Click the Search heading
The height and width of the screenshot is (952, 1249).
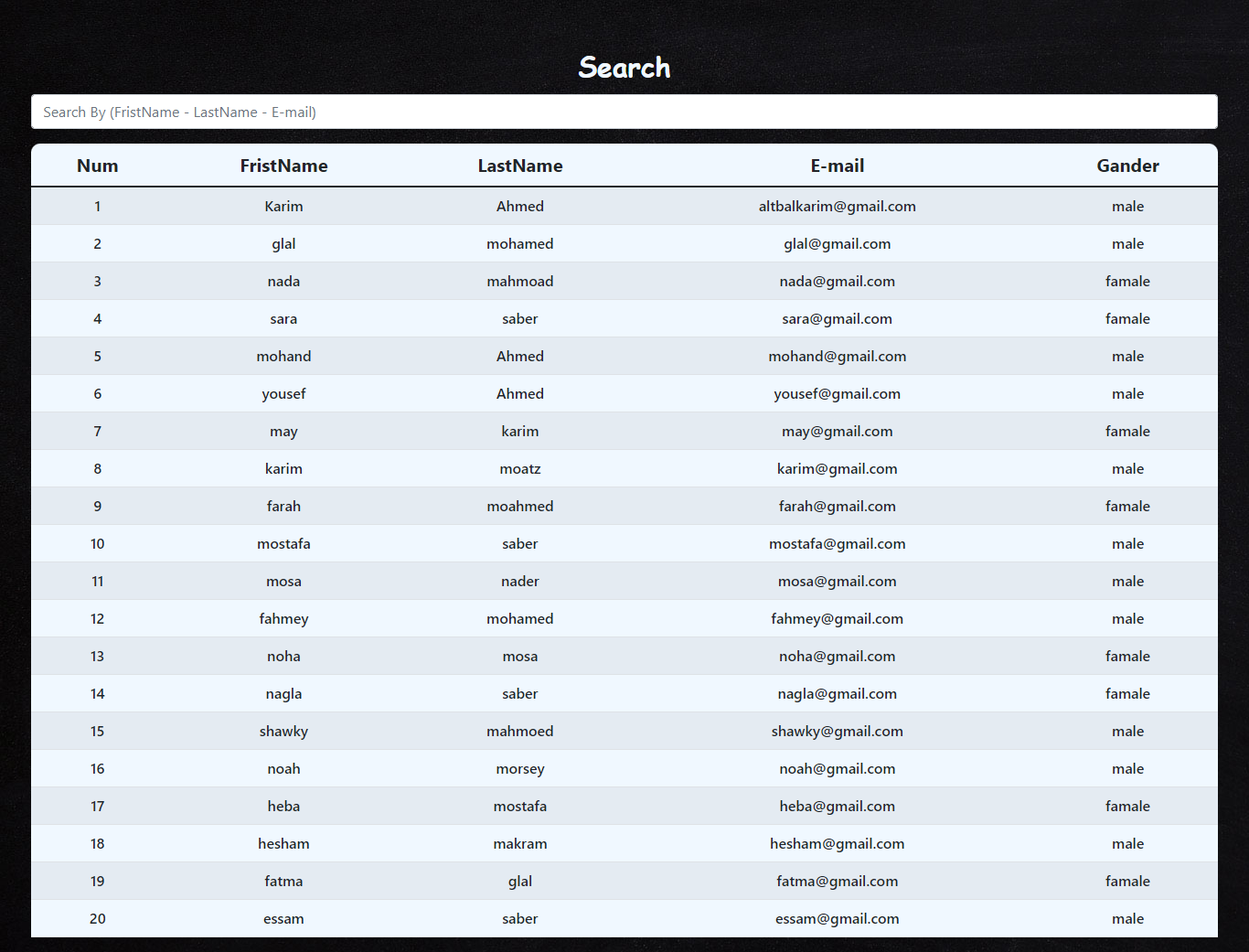pyautogui.click(x=624, y=67)
